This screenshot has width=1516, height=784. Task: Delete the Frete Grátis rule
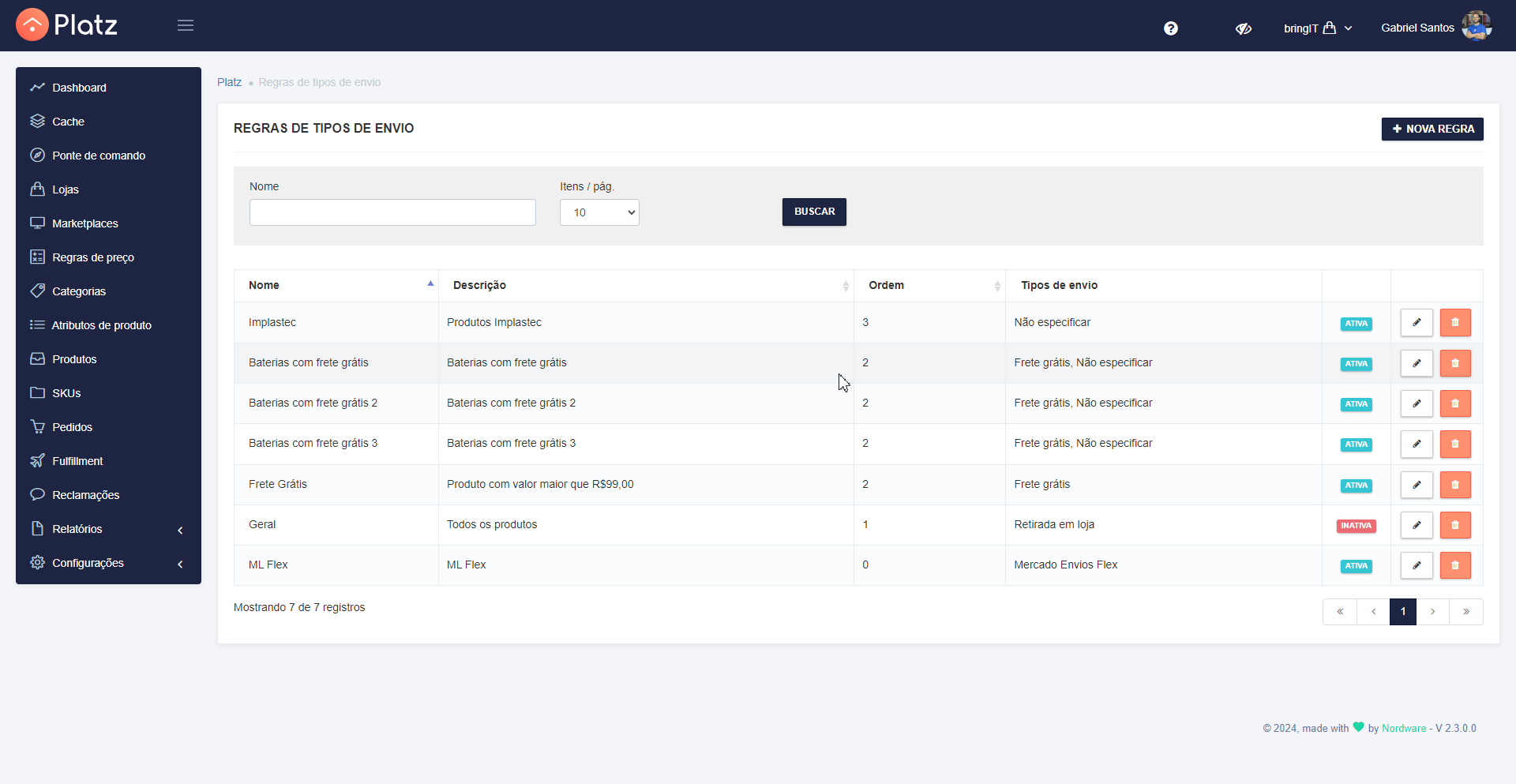1455,485
